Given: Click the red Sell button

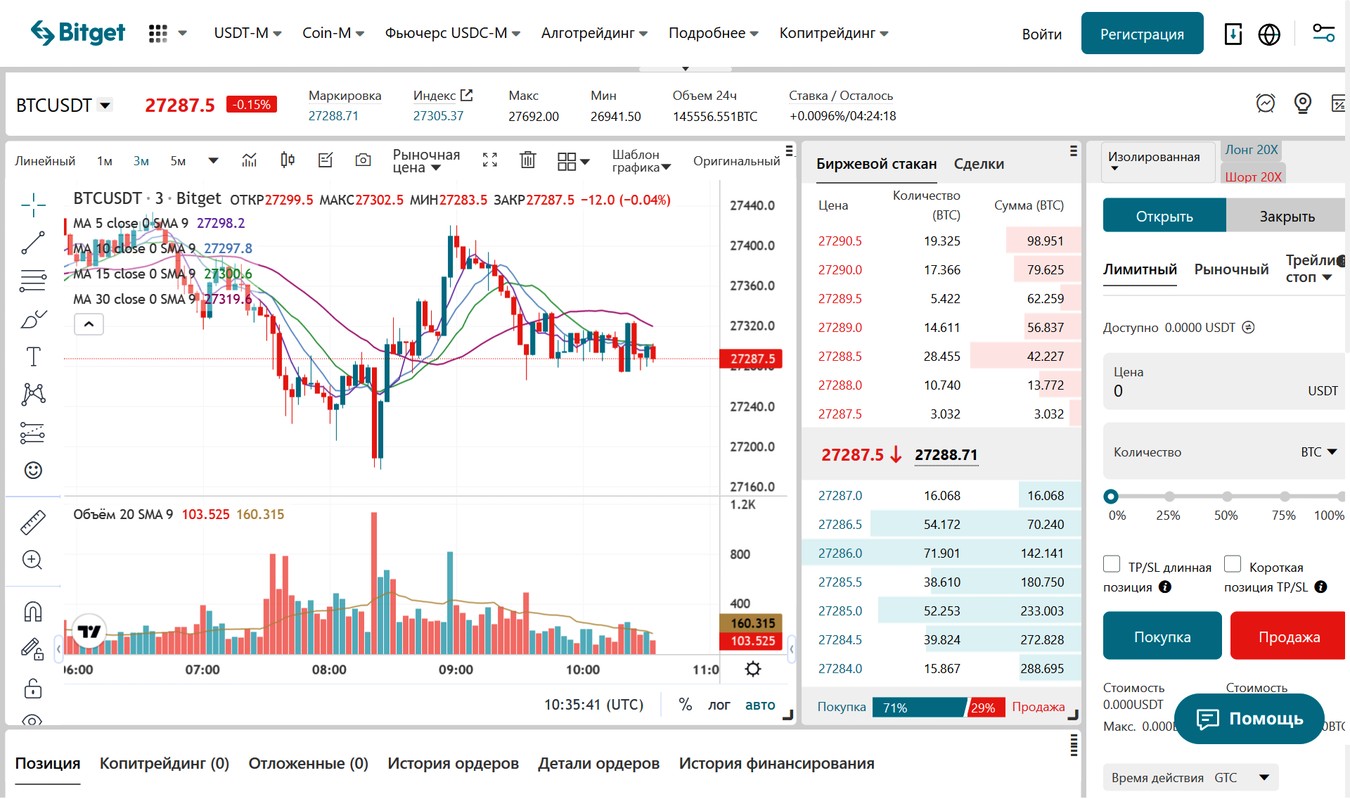Looking at the screenshot, I should tap(1289, 636).
